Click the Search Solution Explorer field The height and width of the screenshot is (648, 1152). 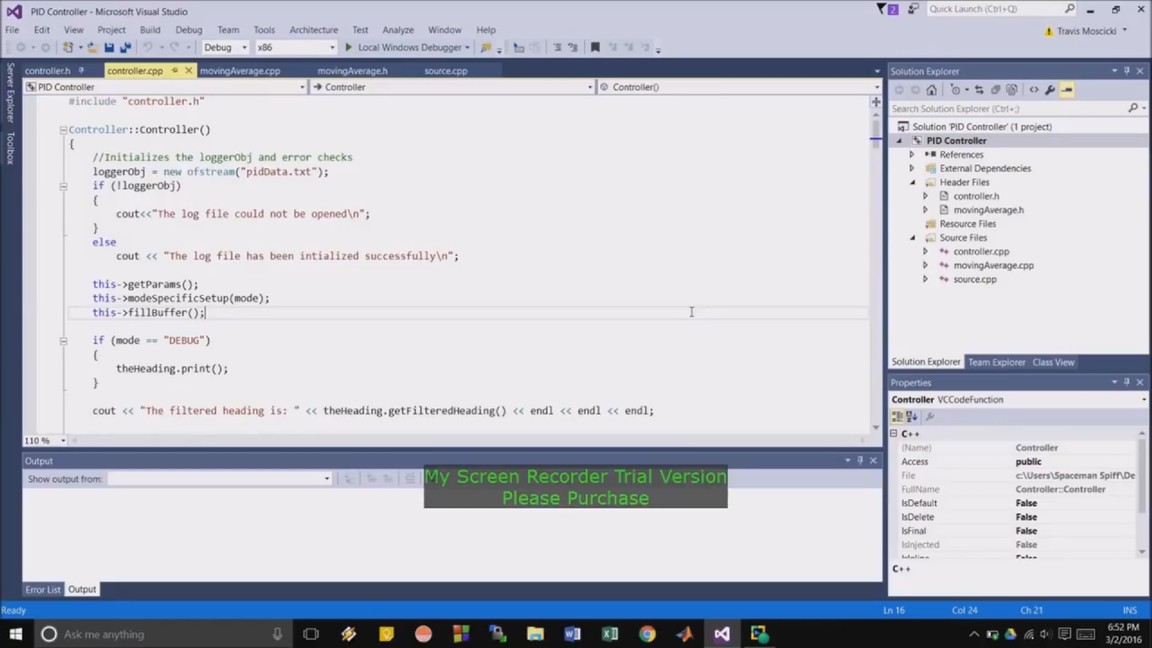point(1008,108)
